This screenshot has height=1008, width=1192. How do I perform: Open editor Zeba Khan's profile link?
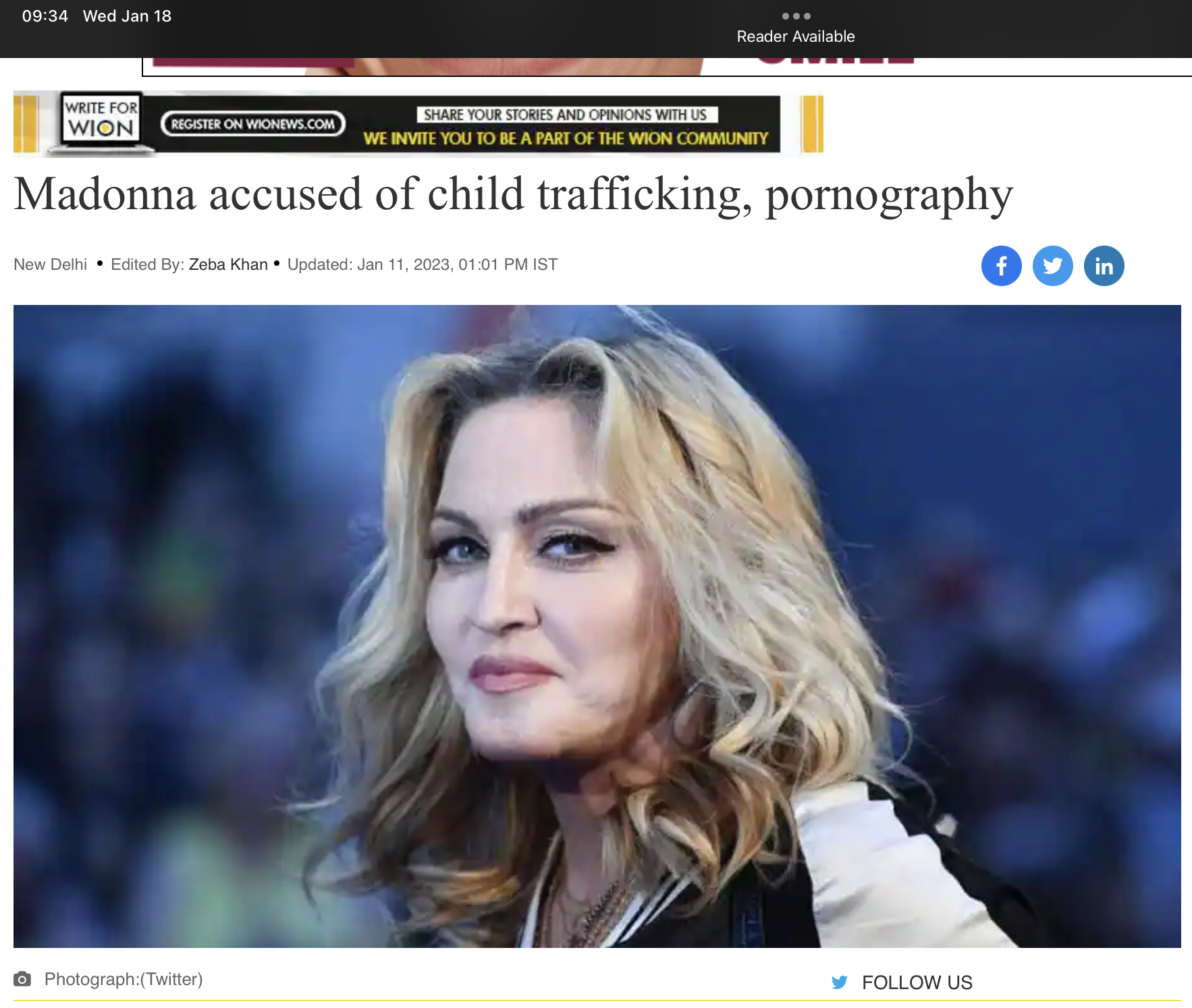(x=228, y=264)
